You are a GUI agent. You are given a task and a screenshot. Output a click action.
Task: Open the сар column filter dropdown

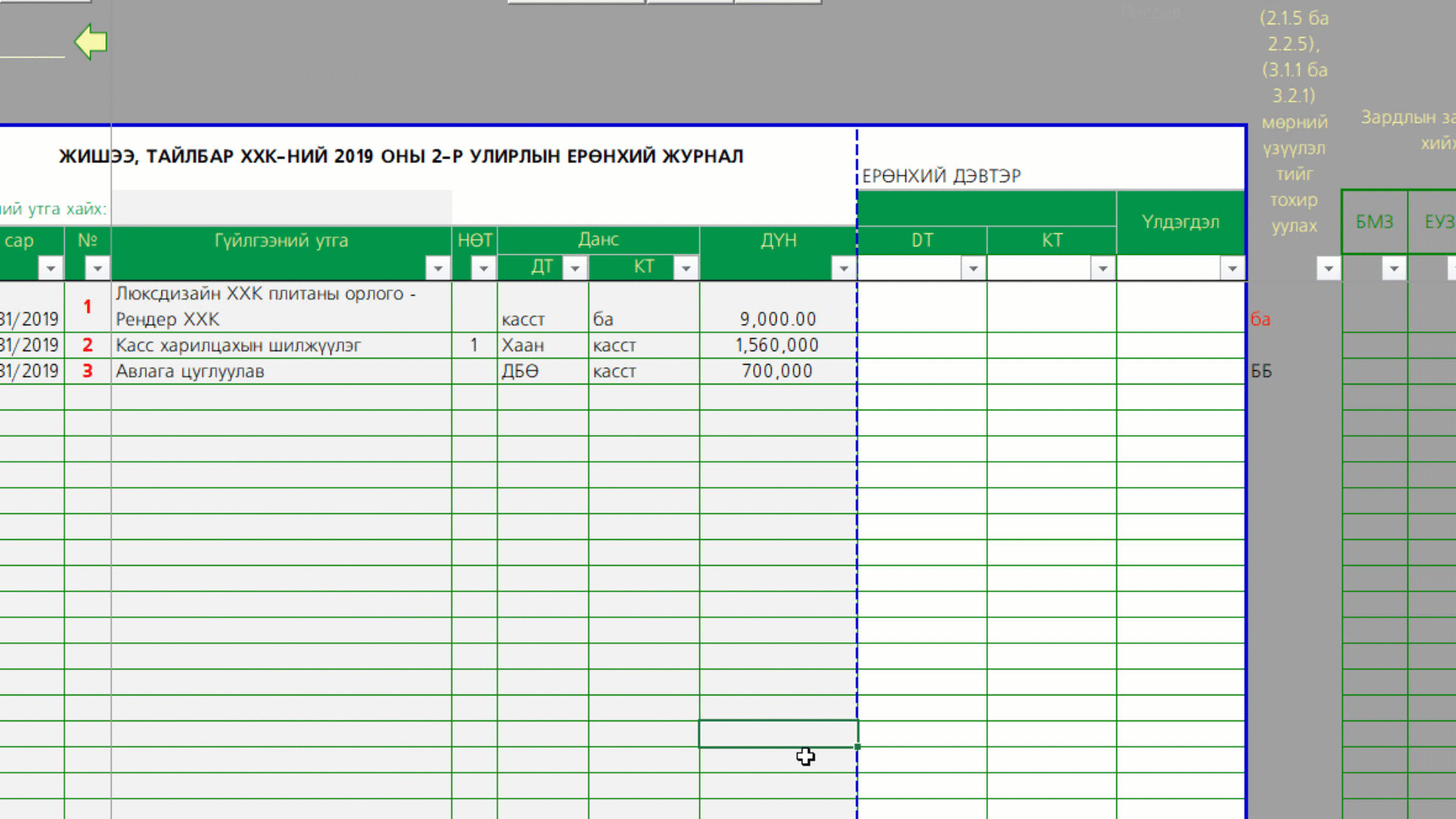50,268
